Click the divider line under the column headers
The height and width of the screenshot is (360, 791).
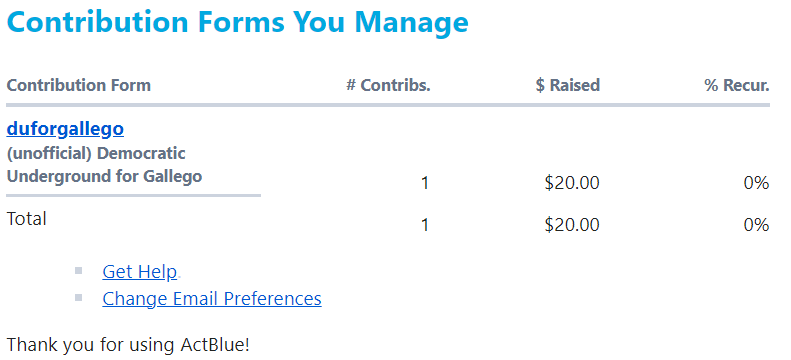[x=388, y=105]
